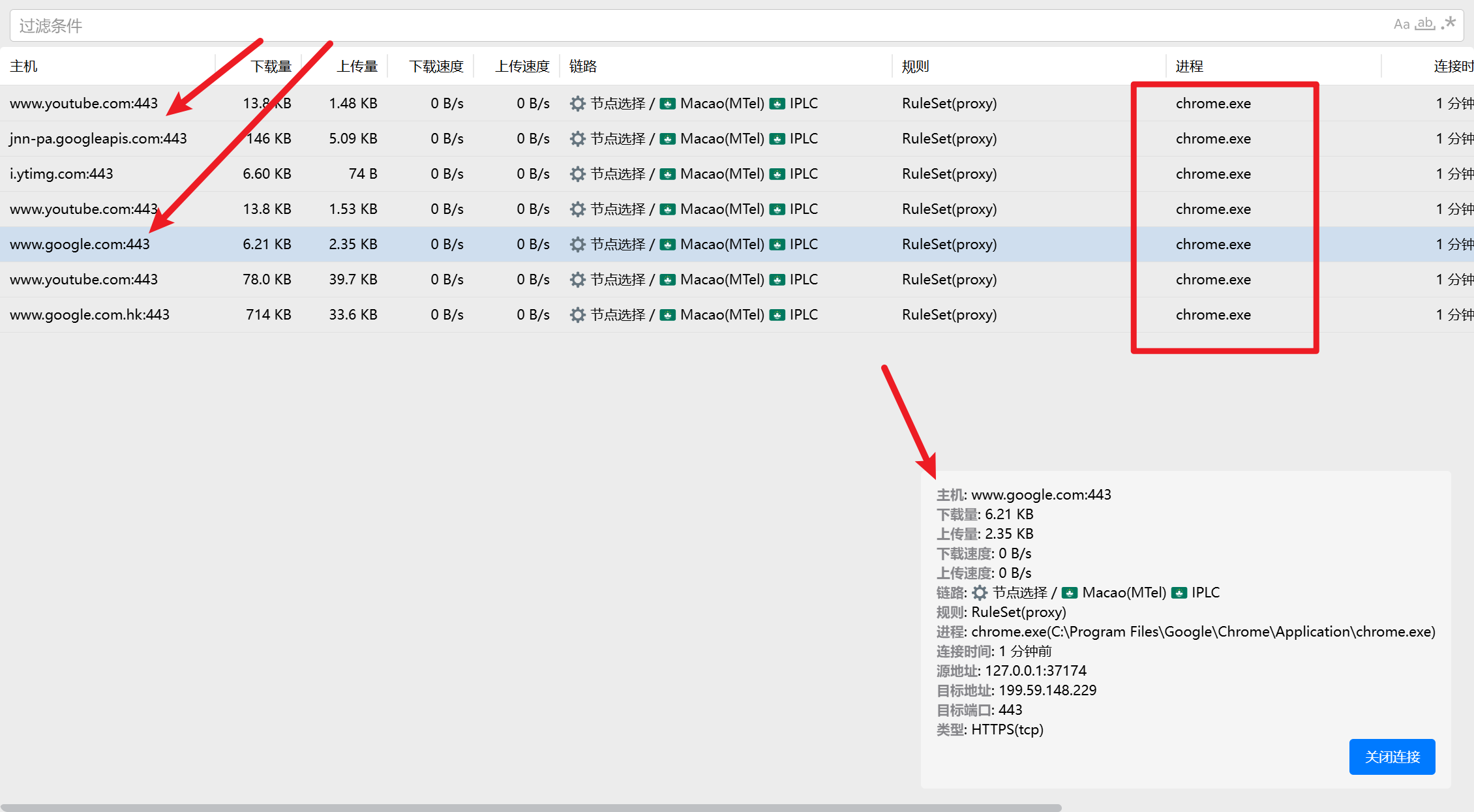The width and height of the screenshot is (1474, 812).
Task: Click the 关闭连接 button
Action: click(x=1392, y=757)
